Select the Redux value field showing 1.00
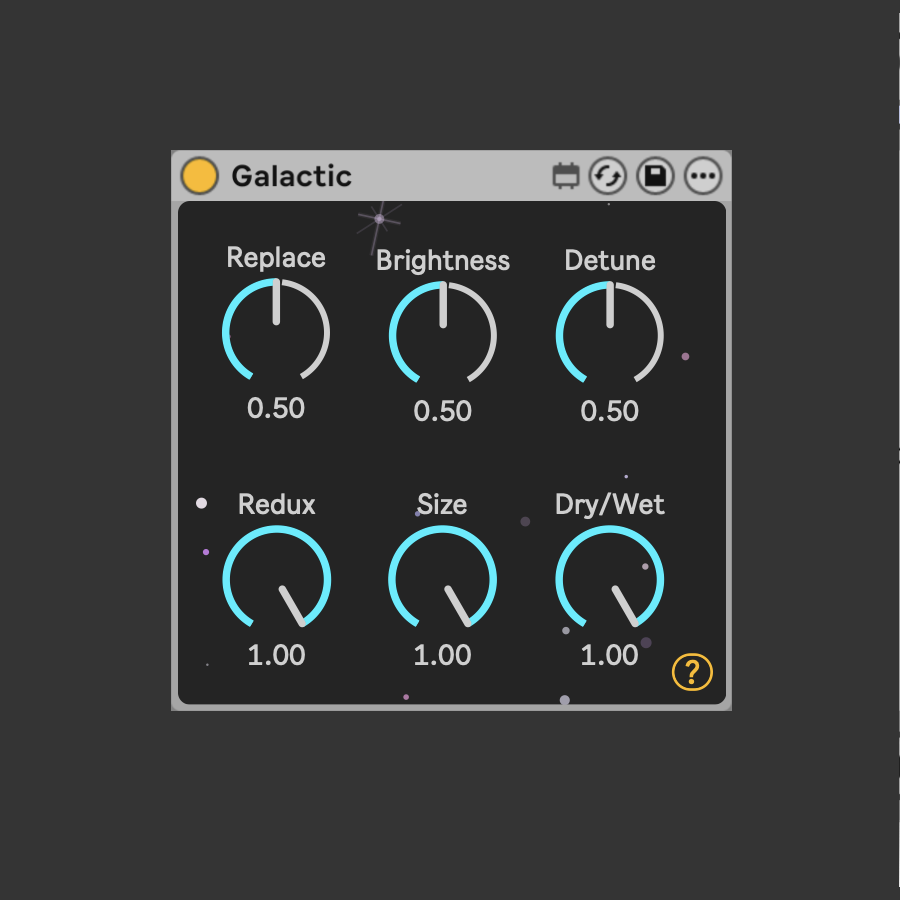 pos(276,655)
